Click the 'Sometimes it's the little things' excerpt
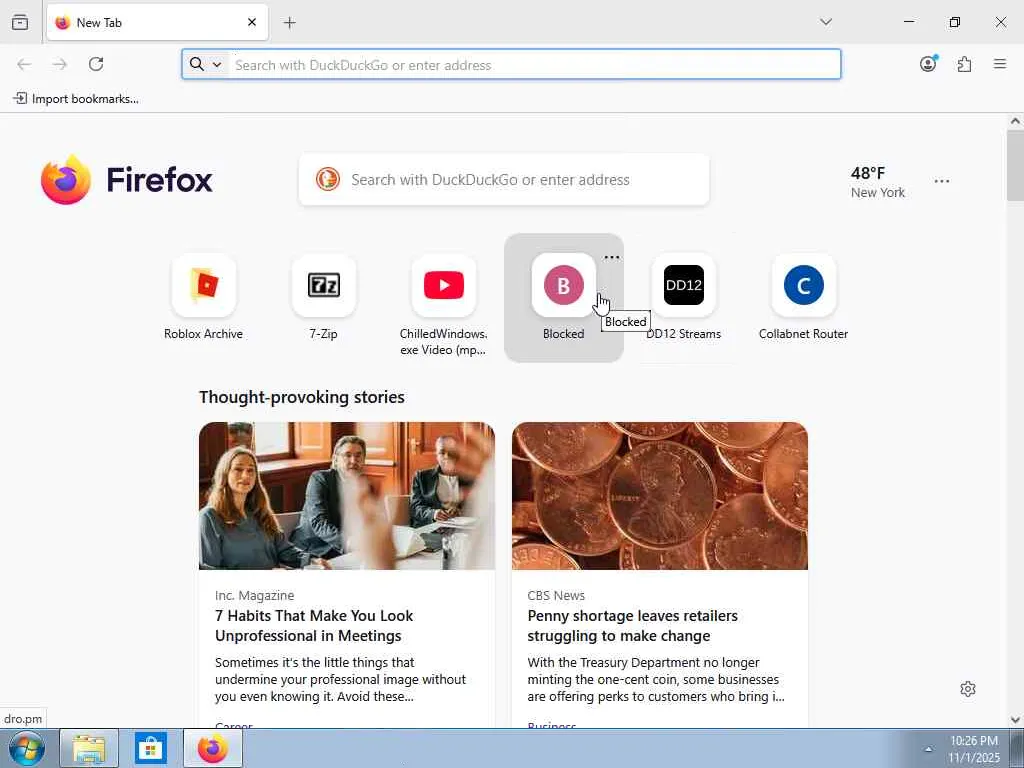The width and height of the screenshot is (1024, 768). pos(341,679)
